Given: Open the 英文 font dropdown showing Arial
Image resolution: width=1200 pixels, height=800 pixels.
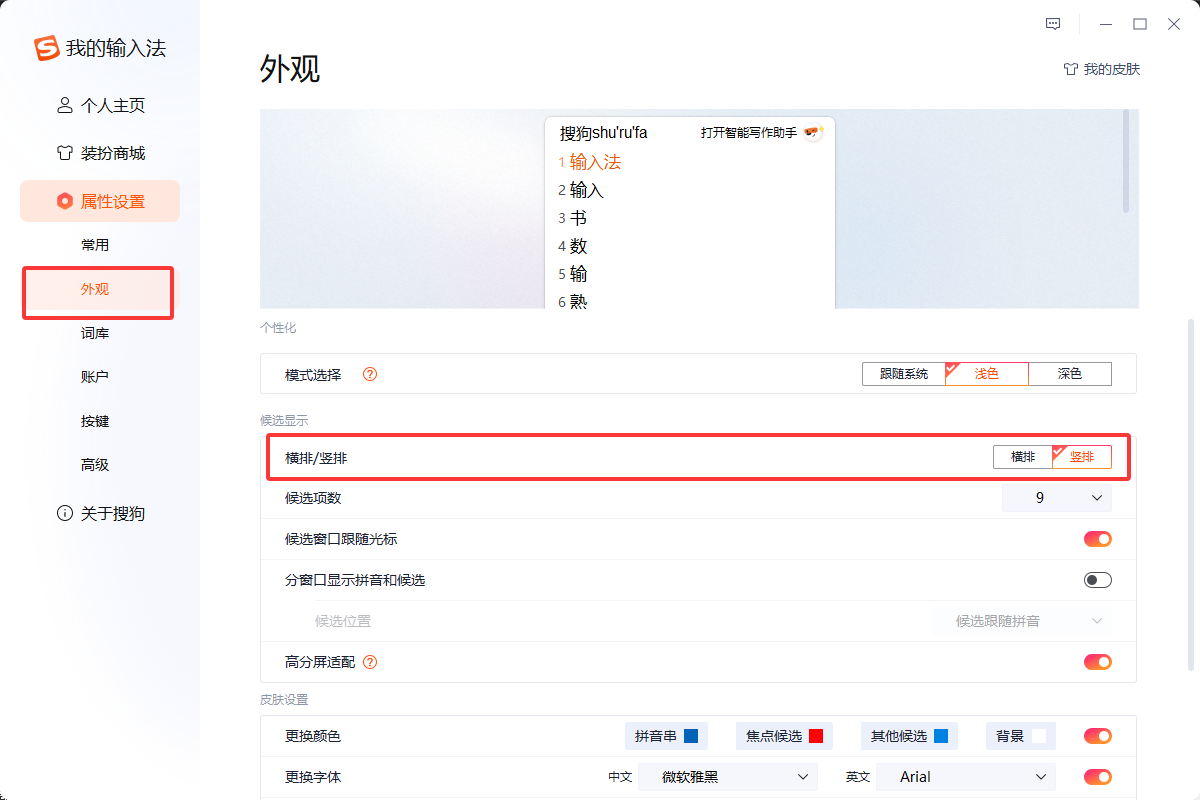Looking at the screenshot, I should pyautogui.click(x=965, y=776).
